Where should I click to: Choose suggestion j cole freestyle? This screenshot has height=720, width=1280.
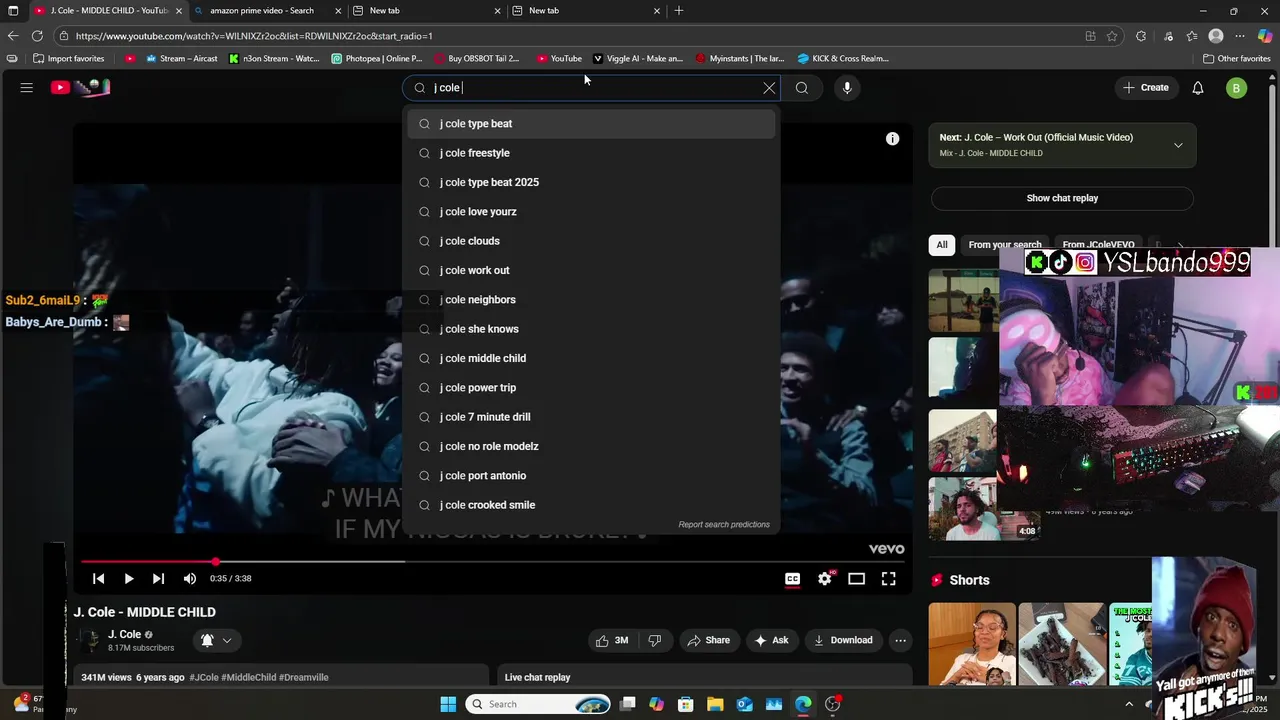[x=591, y=153]
